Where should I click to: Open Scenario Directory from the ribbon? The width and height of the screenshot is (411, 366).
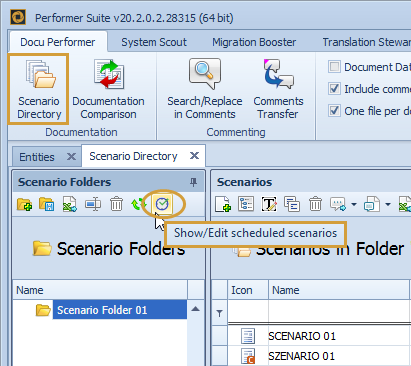(39, 89)
